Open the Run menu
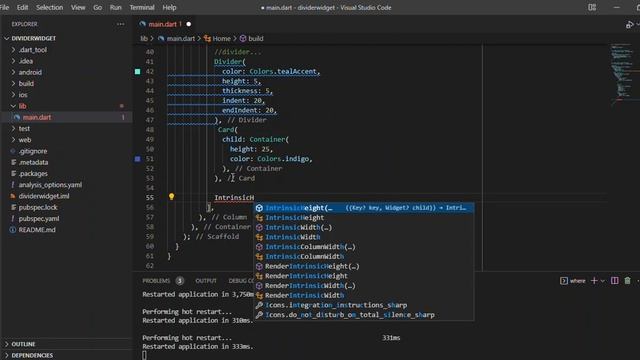The height and width of the screenshot is (360, 640). coord(116,7)
